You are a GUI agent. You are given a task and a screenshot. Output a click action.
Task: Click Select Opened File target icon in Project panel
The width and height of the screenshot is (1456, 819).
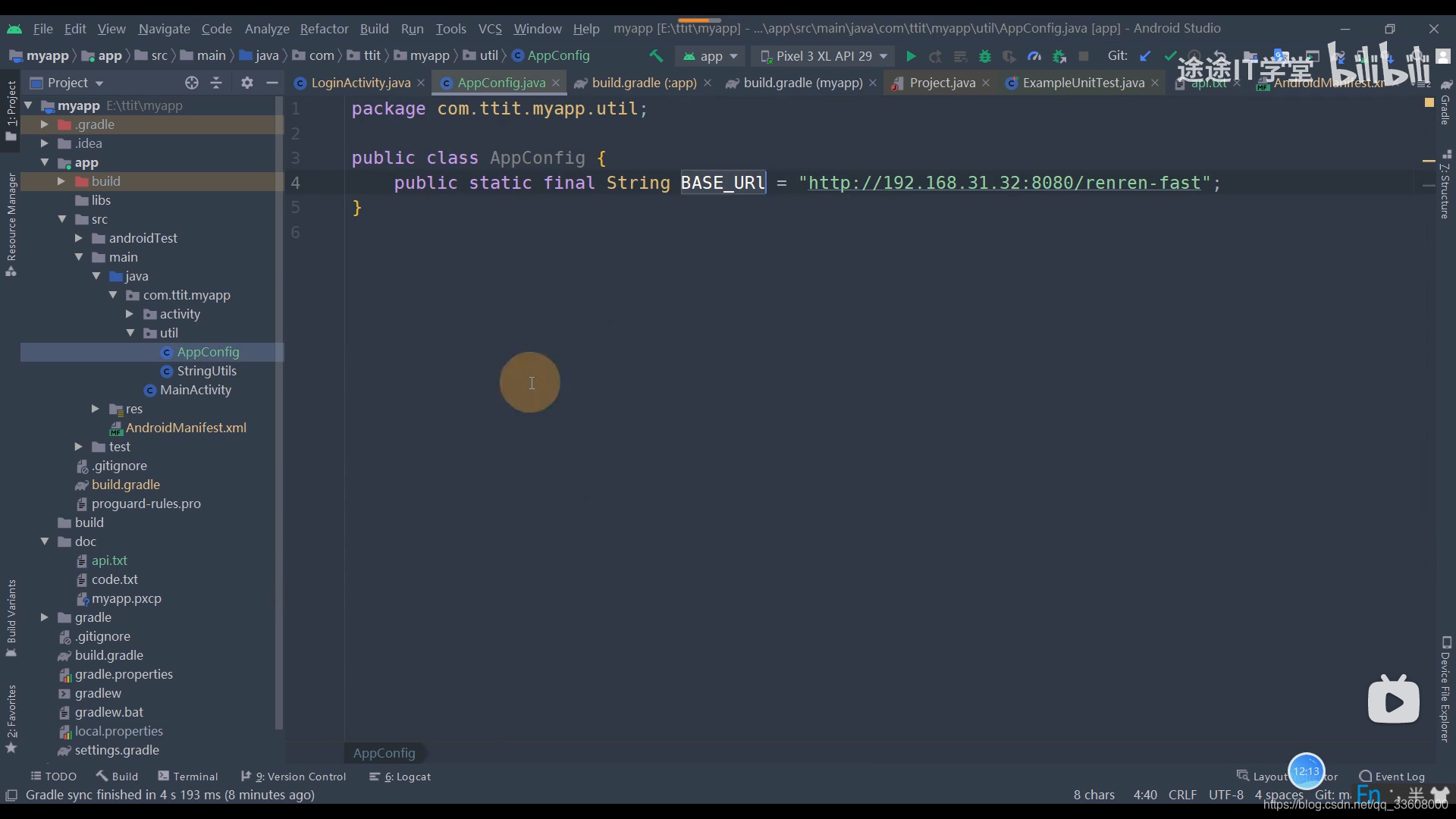192,83
